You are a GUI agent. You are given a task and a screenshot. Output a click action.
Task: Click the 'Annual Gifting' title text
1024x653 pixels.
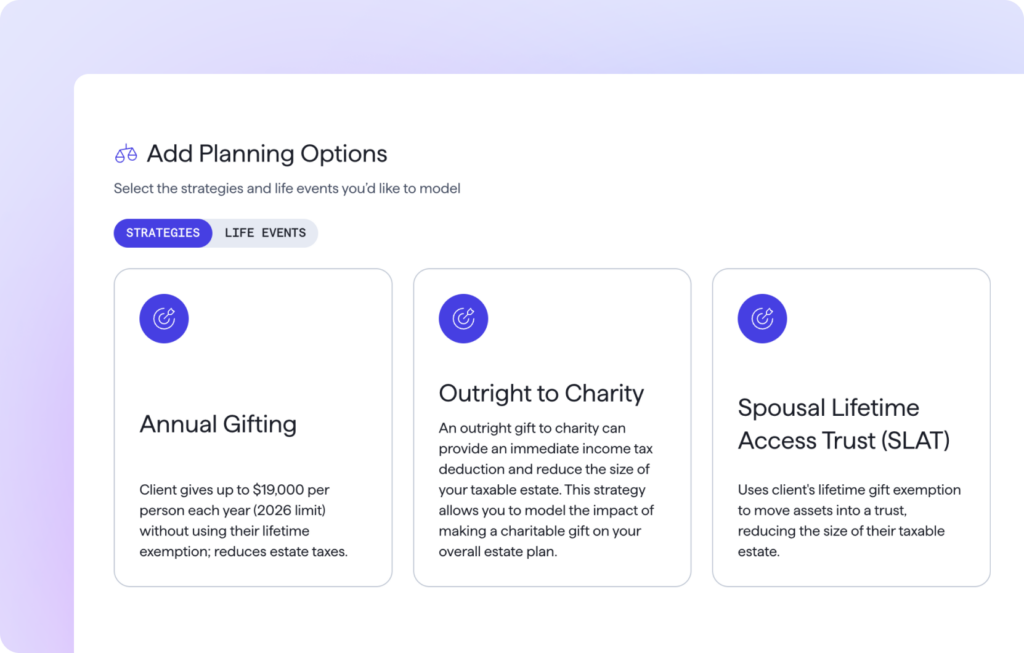218,424
